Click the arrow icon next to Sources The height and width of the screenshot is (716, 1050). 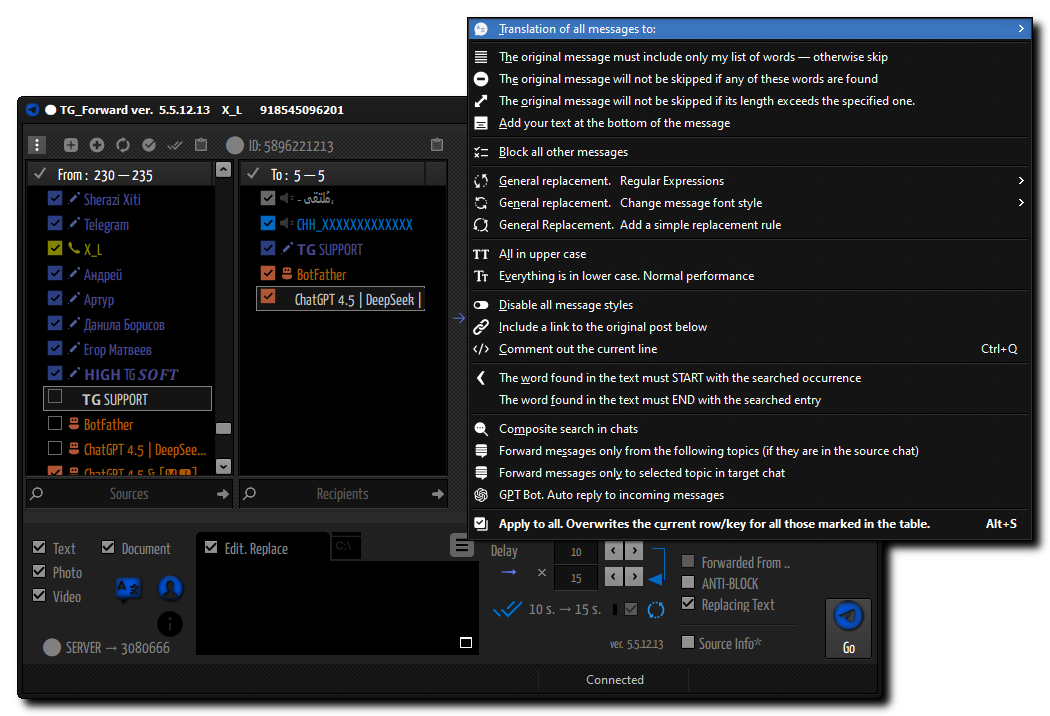(x=223, y=494)
